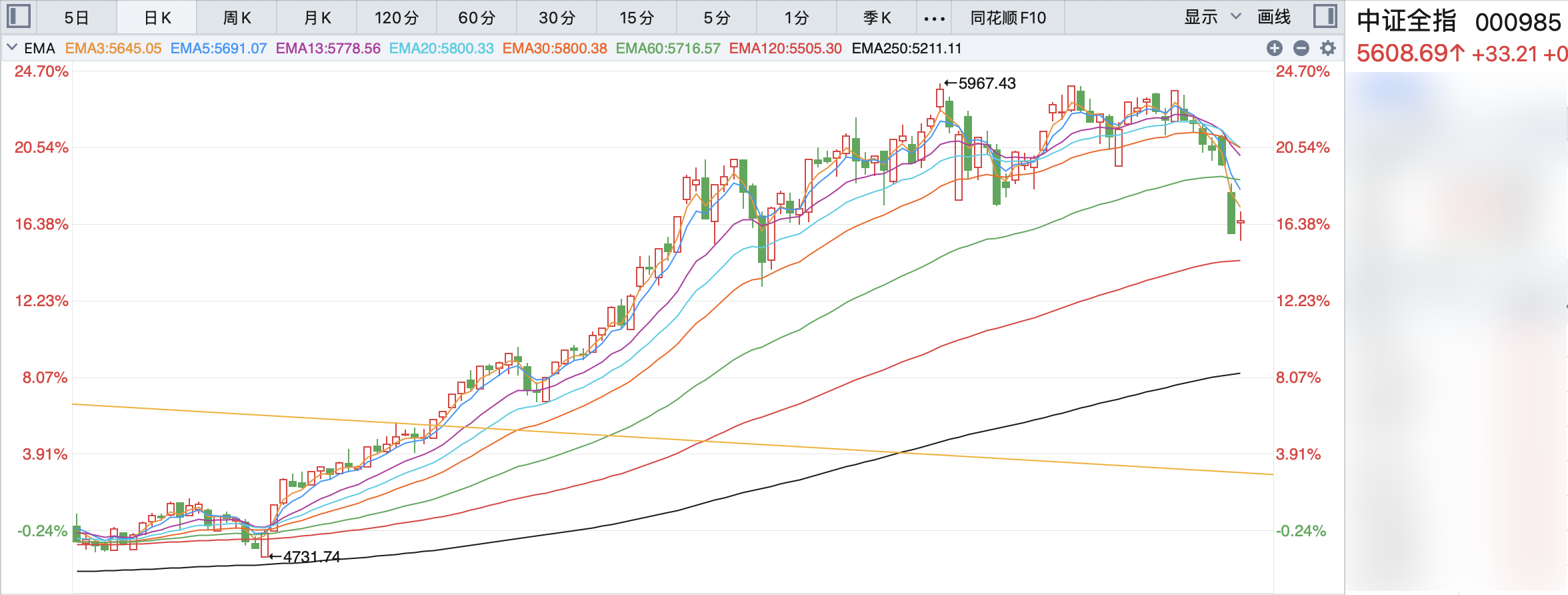
Task: Open the 显示 dropdown
Action: tap(1212, 17)
